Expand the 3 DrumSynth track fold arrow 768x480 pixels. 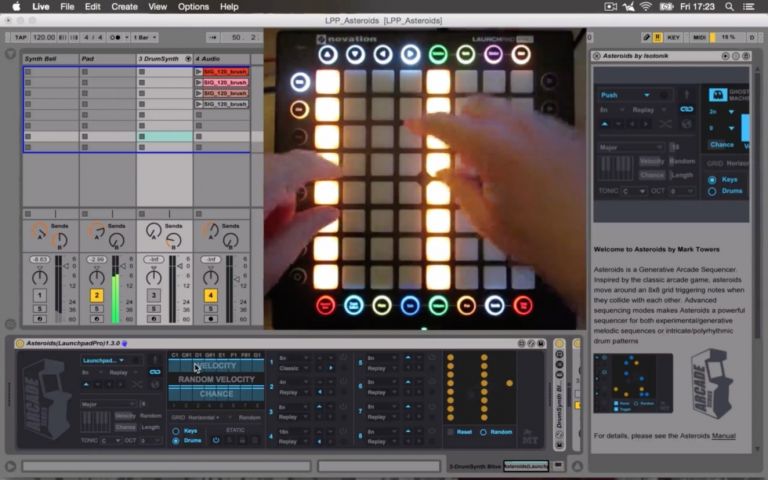point(188,59)
